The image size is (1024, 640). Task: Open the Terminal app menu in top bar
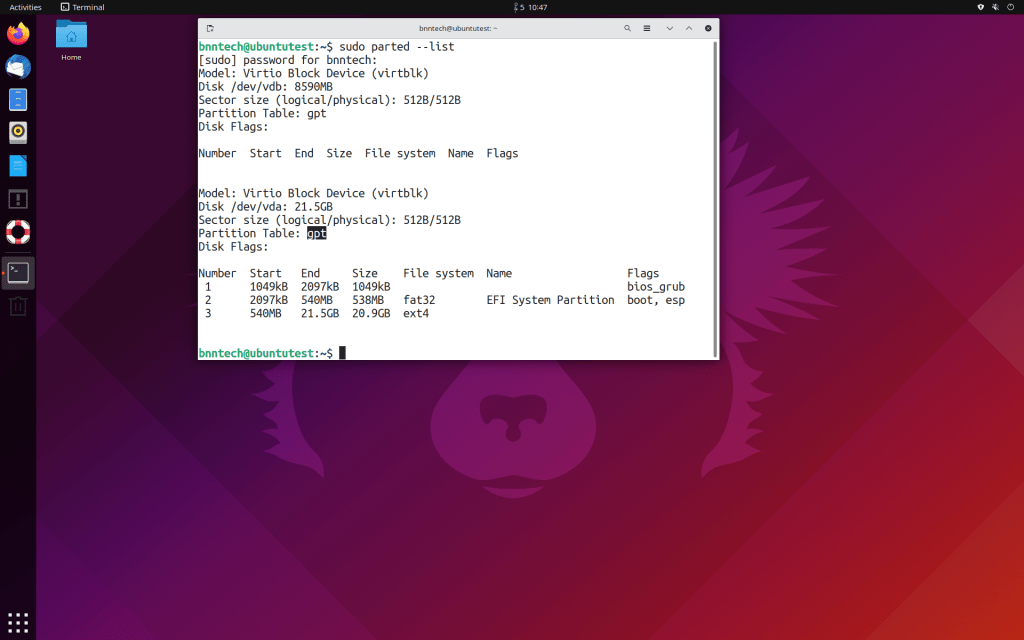[82, 7]
